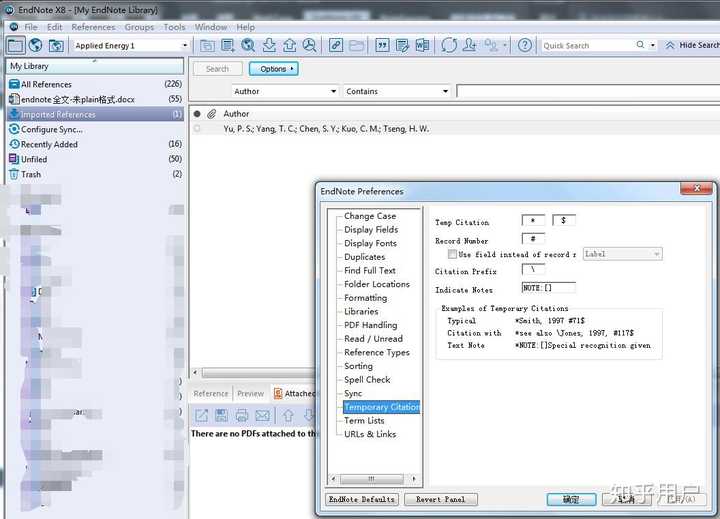720x519 pixels.
Task: Click the Import toolbar icon
Action: point(269,45)
